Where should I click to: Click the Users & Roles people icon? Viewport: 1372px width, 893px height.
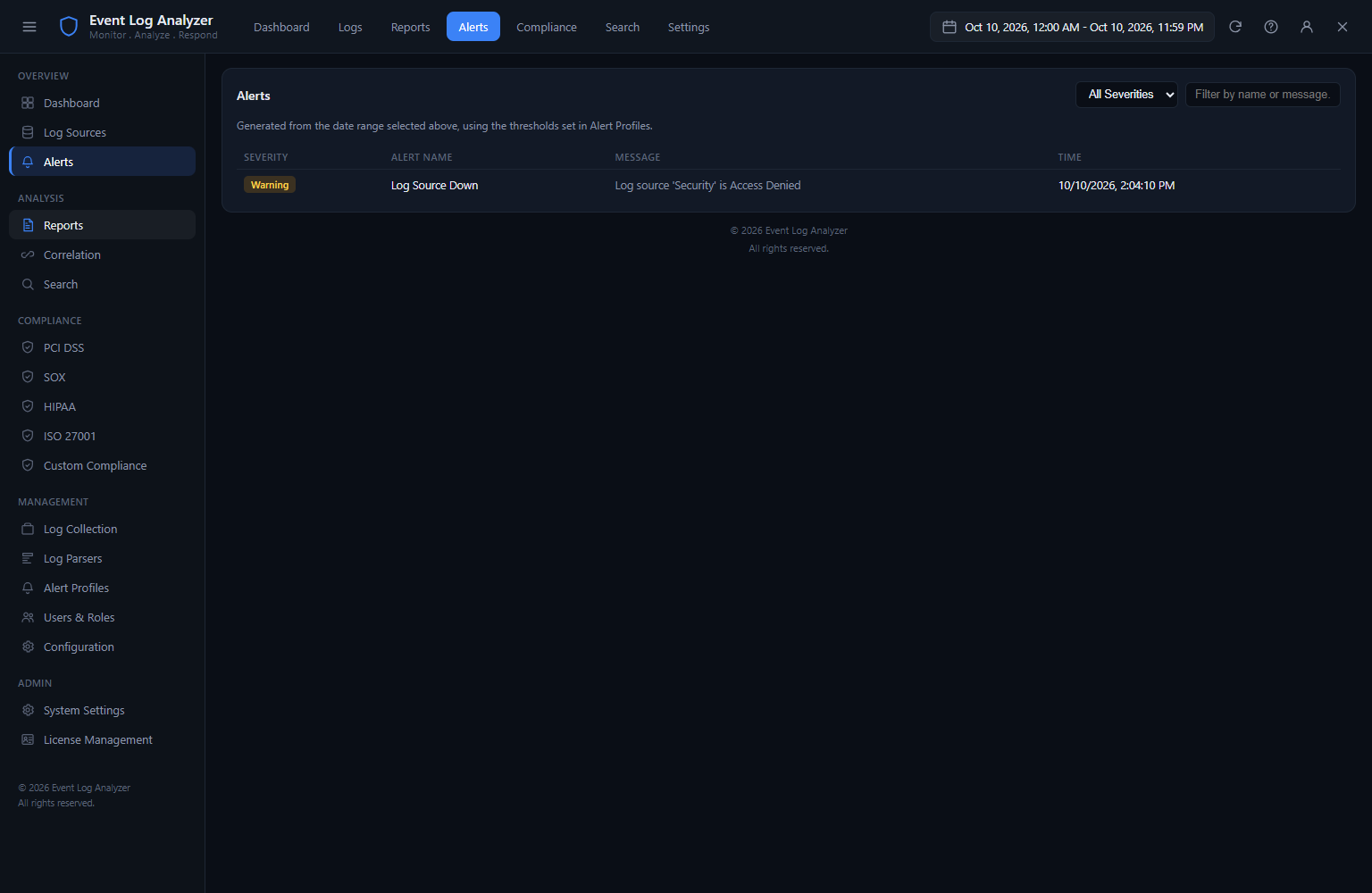(x=28, y=617)
